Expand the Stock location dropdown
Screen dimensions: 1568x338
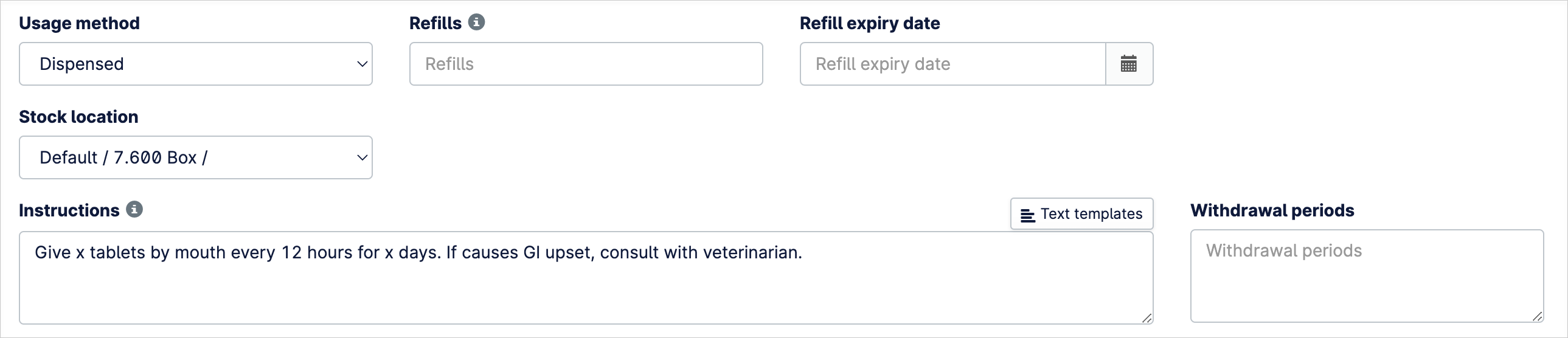coord(196,157)
